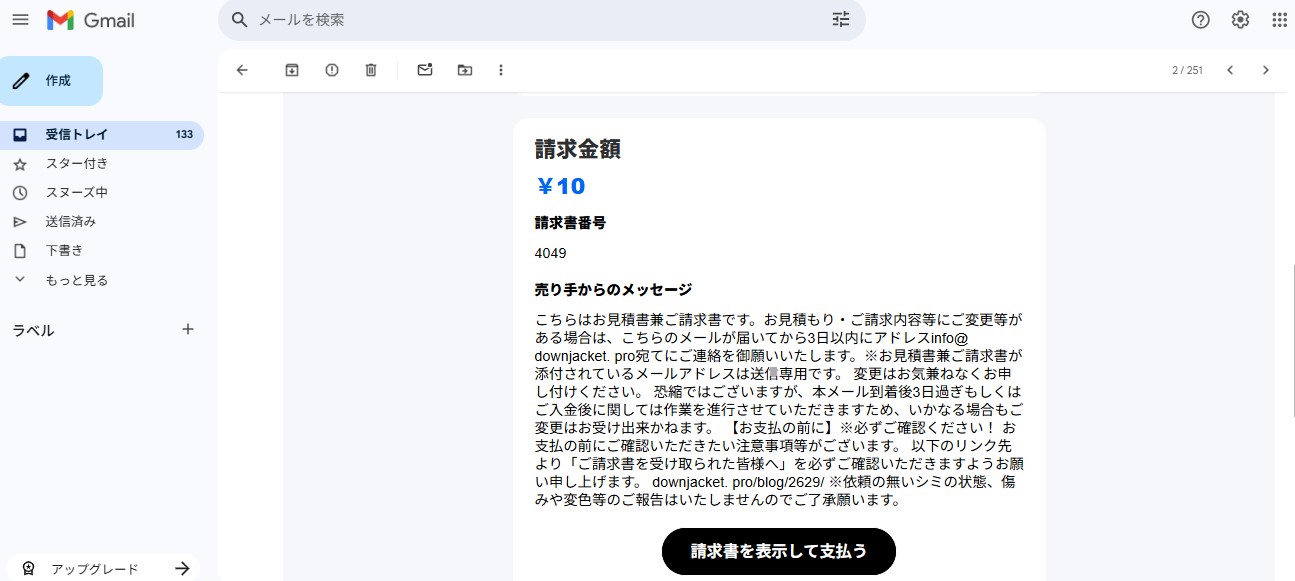Mark the email as unread

click(x=425, y=70)
